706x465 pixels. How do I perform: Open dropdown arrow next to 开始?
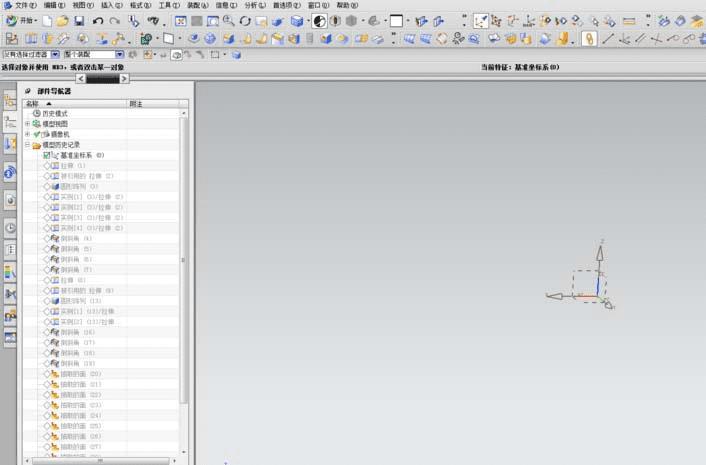(x=36, y=21)
